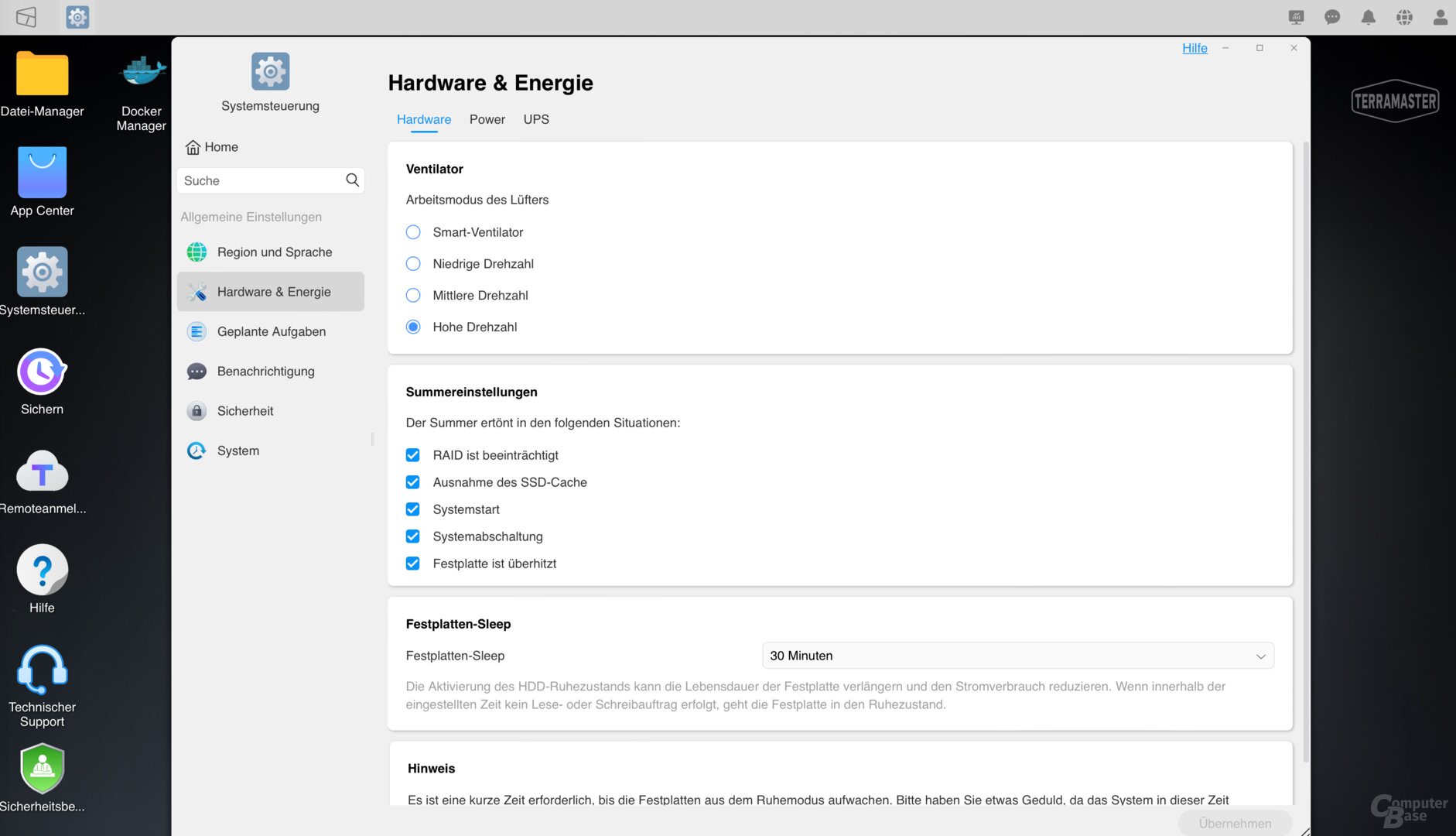Open the Hilfe link
The width and height of the screenshot is (1456, 836).
pos(1194,48)
